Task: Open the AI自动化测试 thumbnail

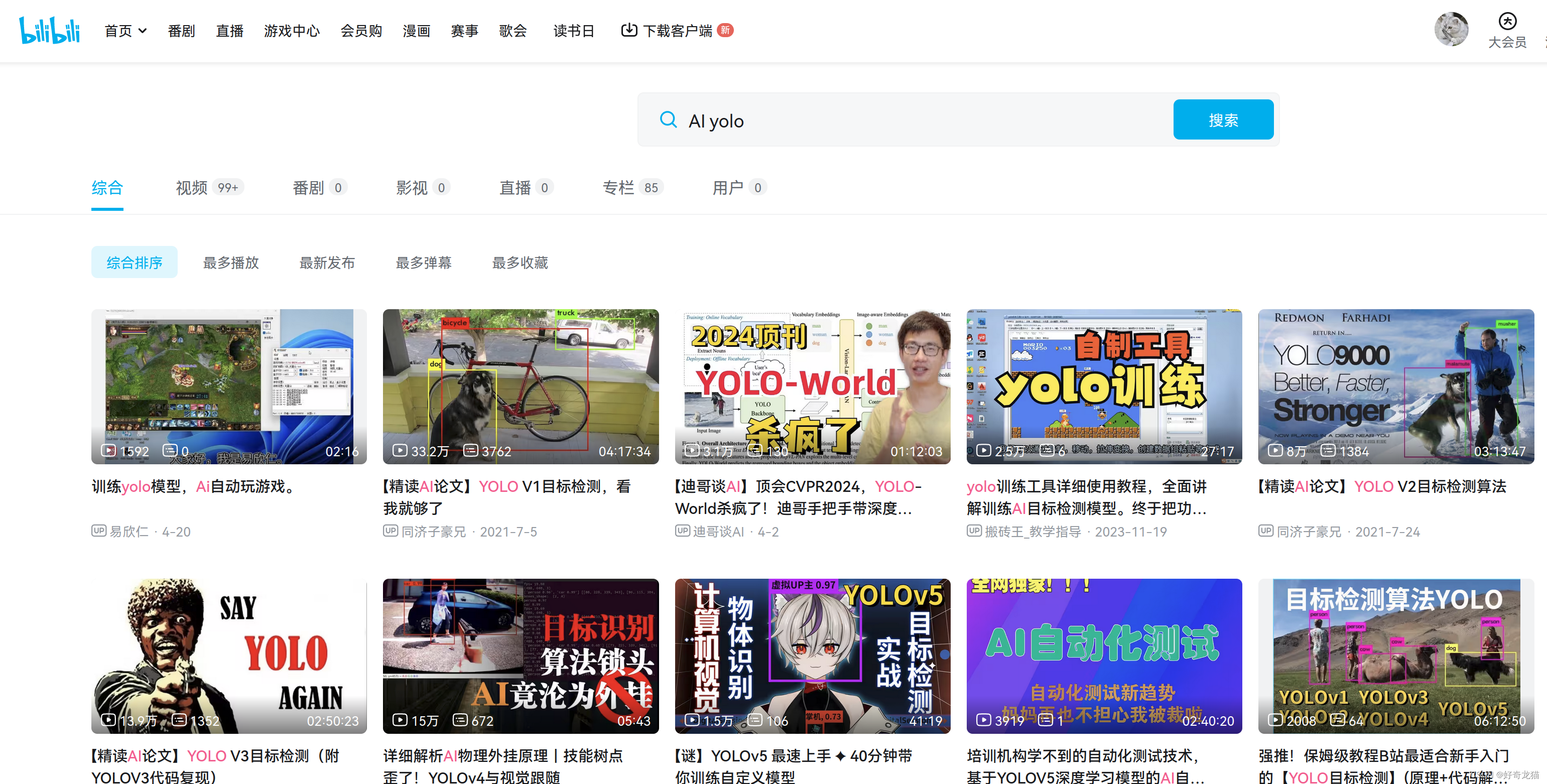Action: pyautogui.click(x=1104, y=656)
